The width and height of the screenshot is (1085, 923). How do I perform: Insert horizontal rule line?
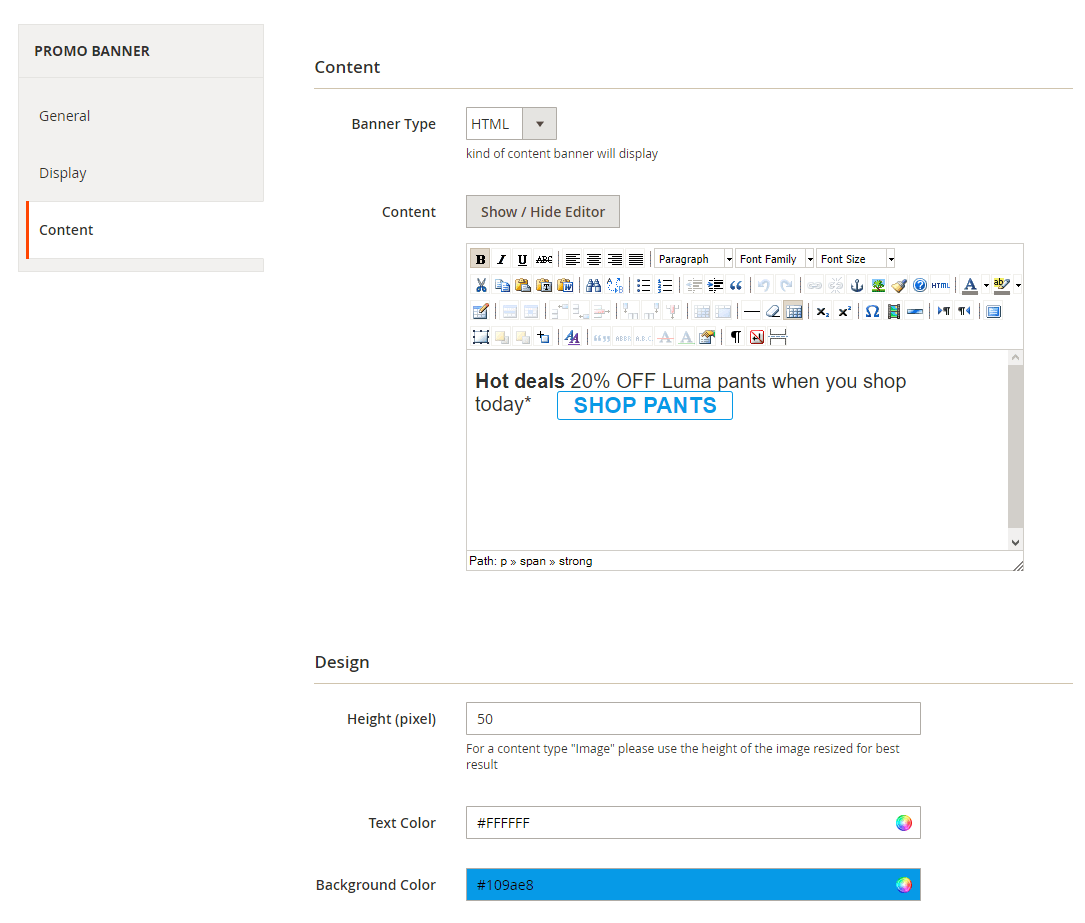[751, 311]
